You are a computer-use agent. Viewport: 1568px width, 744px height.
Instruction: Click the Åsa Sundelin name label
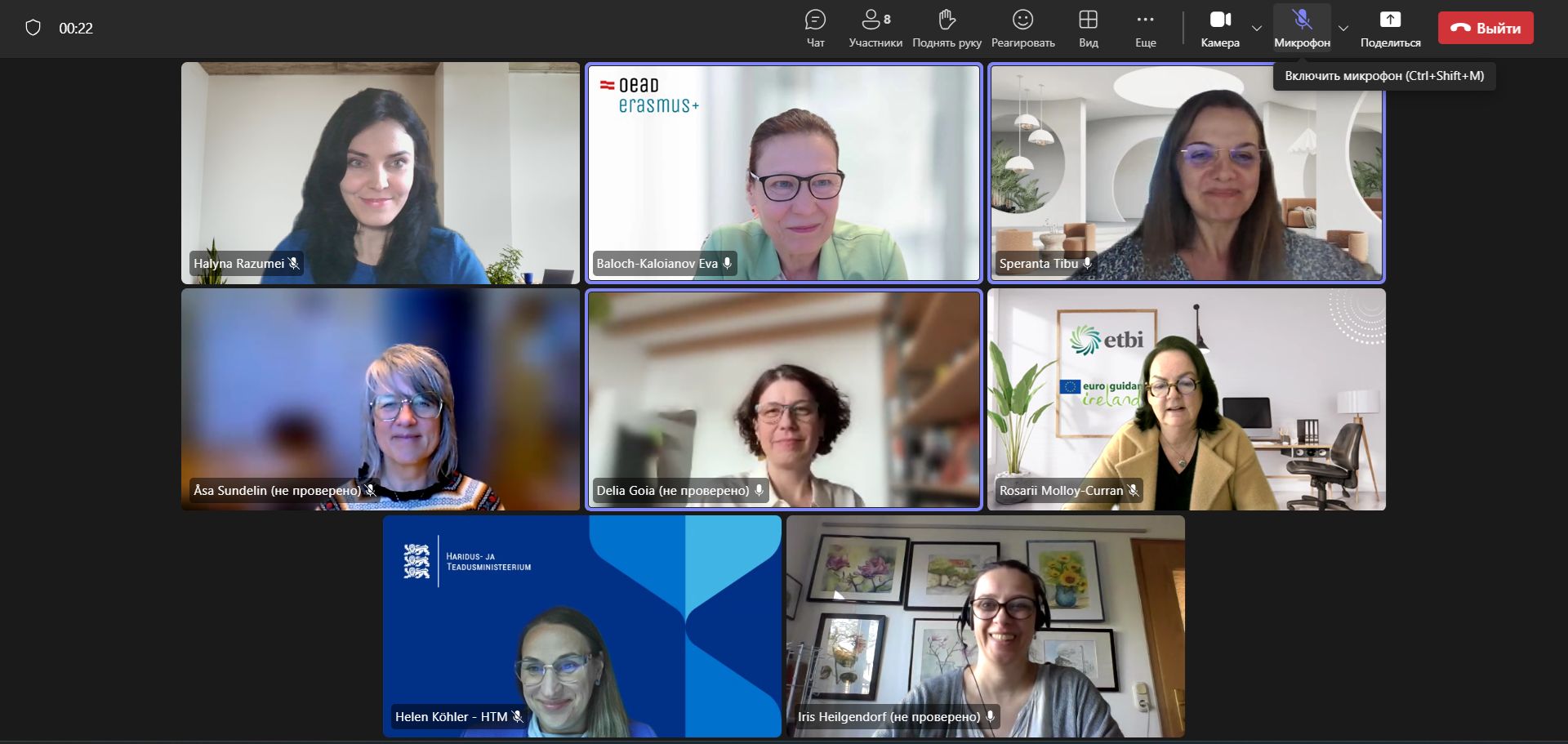click(276, 490)
